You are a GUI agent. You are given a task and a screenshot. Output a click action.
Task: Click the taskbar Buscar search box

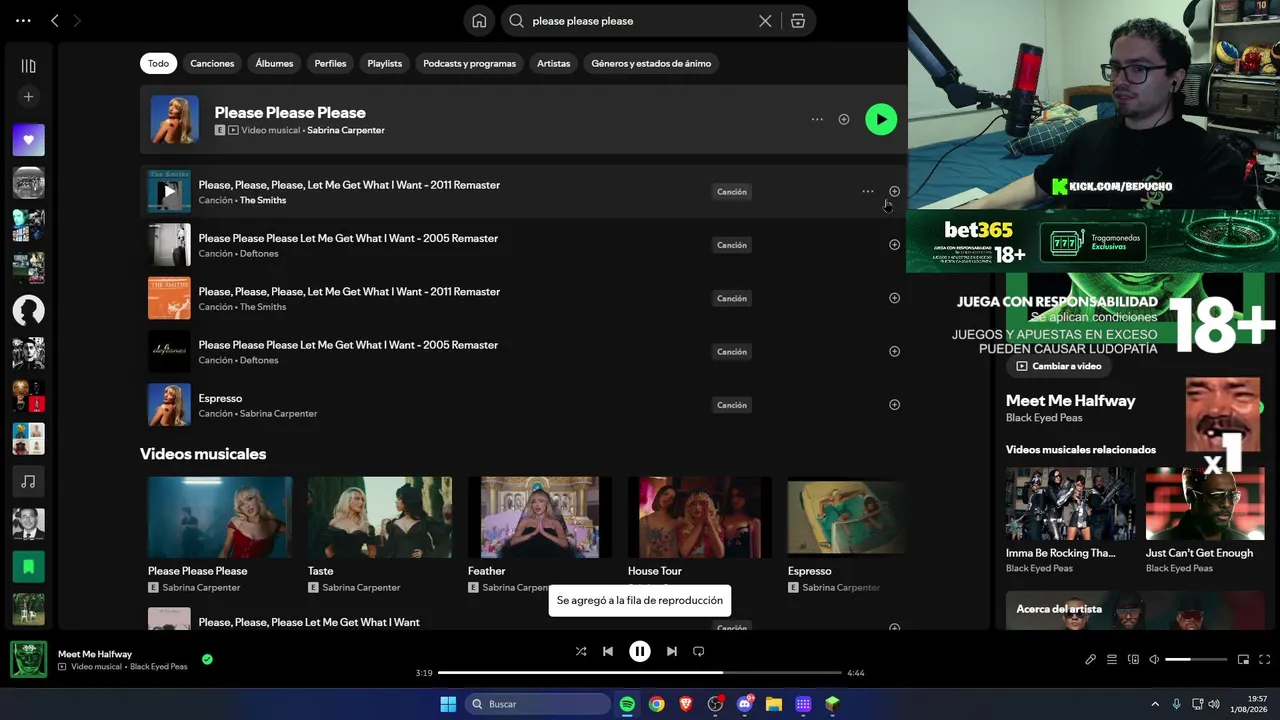pos(540,704)
